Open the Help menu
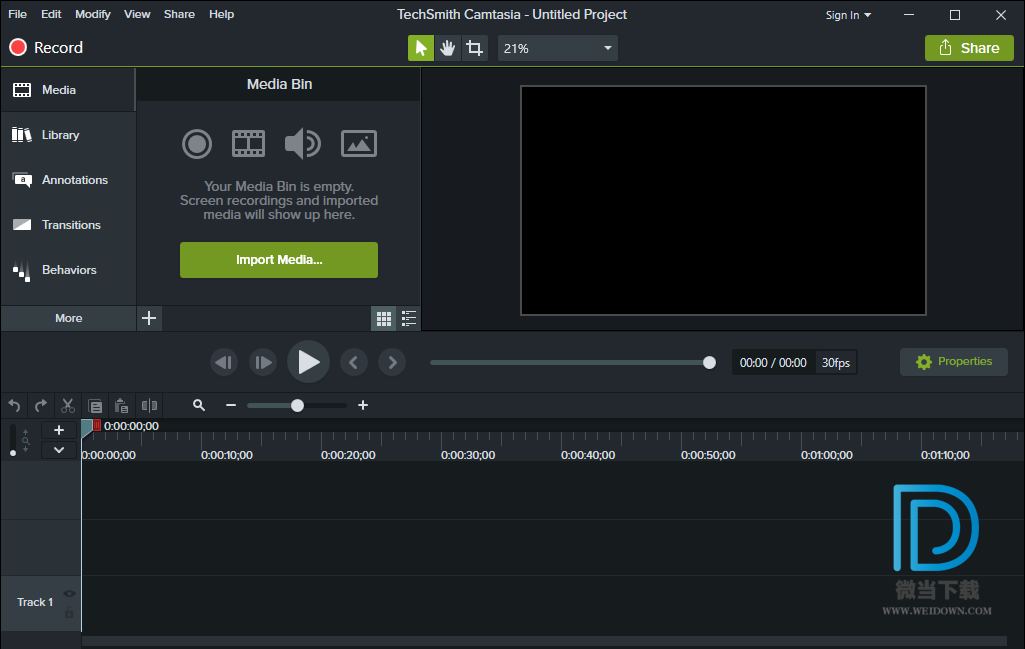The image size is (1025, 649). pos(222,14)
